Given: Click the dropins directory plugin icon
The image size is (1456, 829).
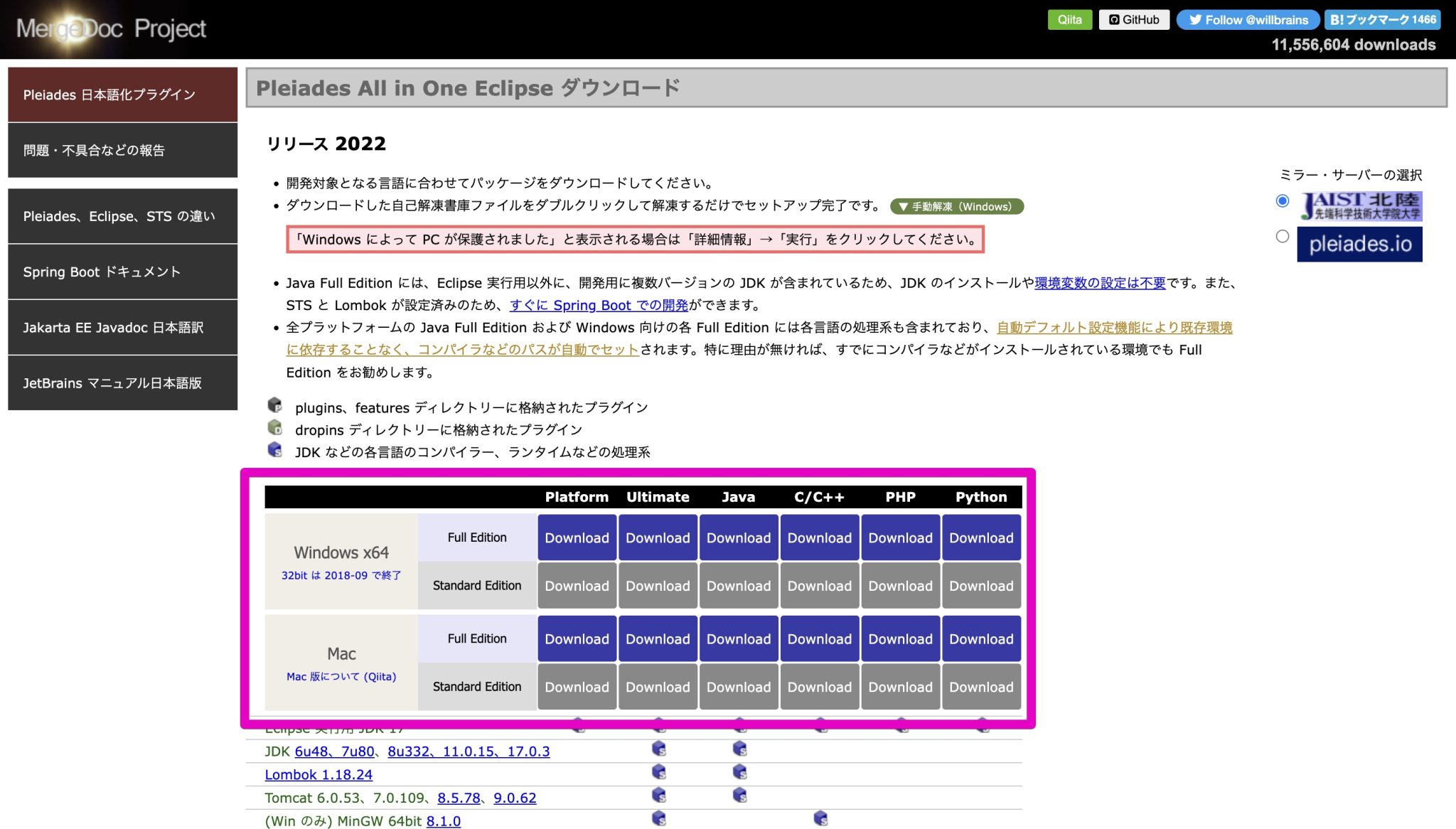Looking at the screenshot, I should coord(276,428).
